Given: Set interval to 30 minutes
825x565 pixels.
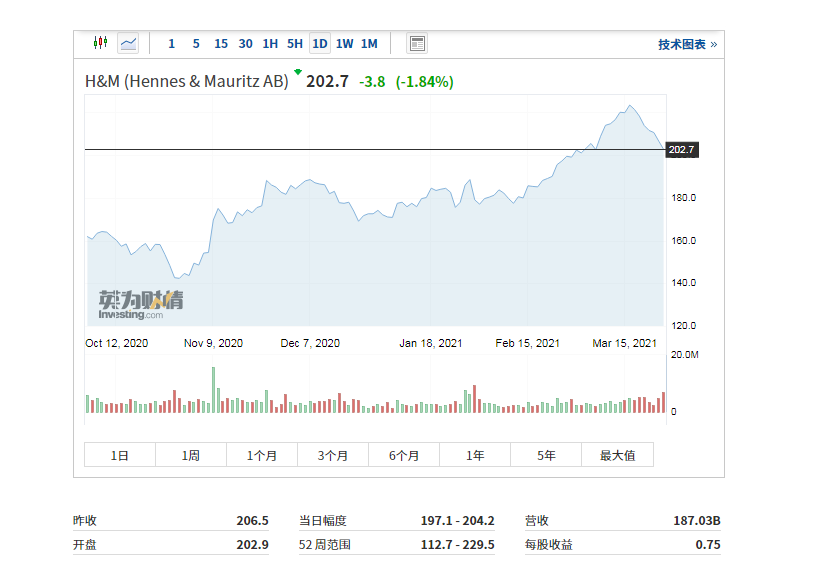Looking at the screenshot, I should coord(246,44).
